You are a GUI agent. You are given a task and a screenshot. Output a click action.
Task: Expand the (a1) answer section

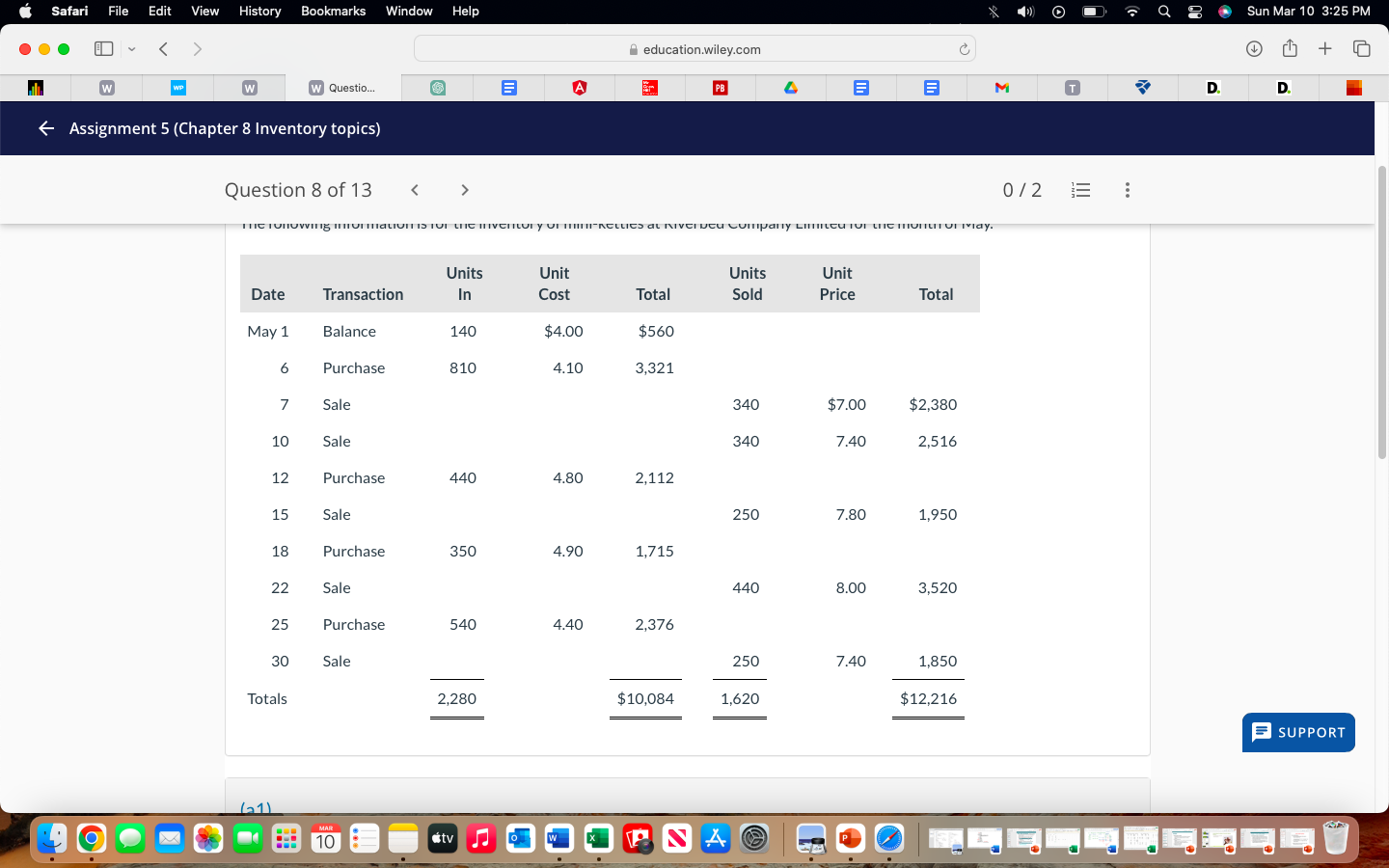(x=256, y=808)
